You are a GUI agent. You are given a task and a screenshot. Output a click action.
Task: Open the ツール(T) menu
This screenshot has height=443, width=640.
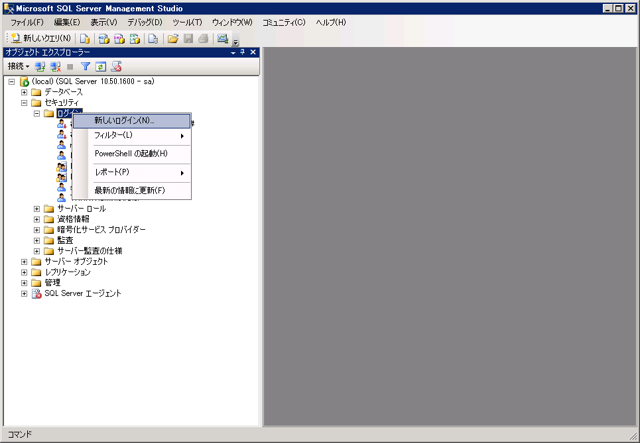click(x=187, y=22)
